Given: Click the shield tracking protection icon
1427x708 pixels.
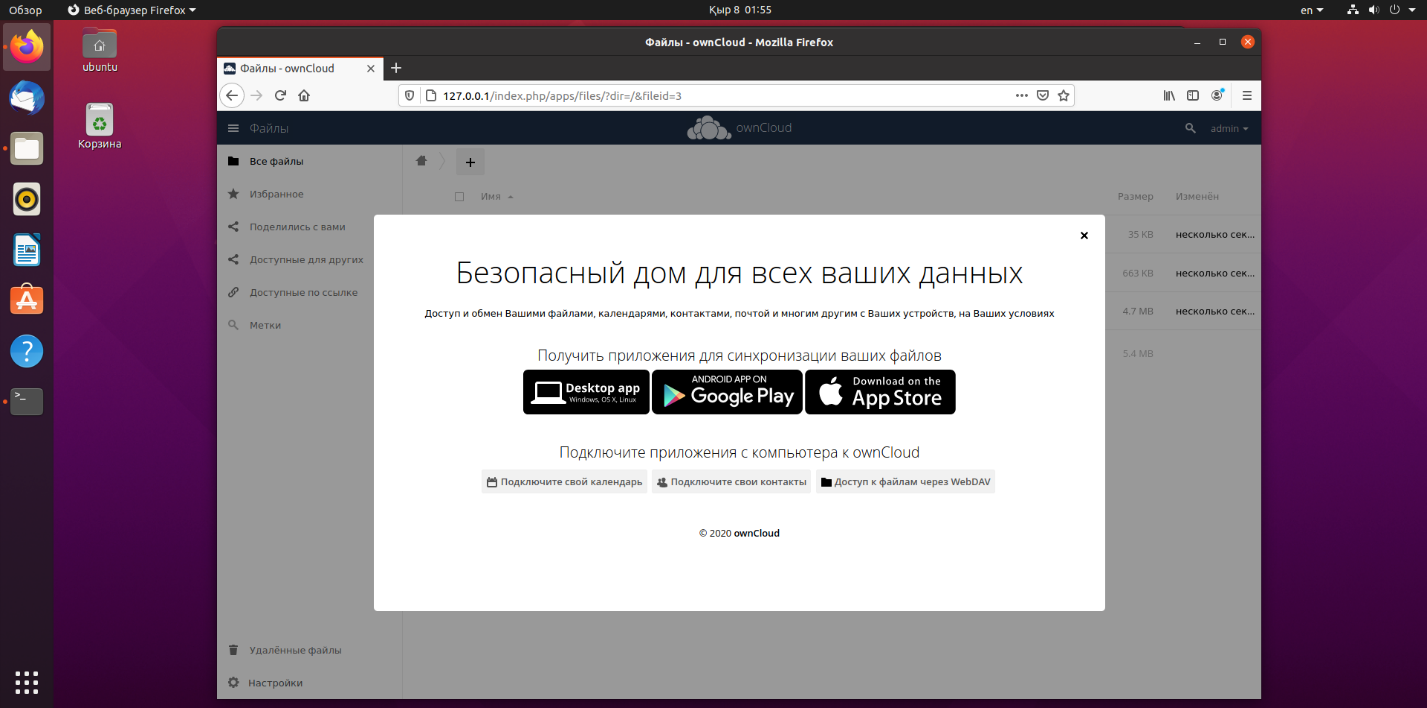Looking at the screenshot, I should 410,96.
